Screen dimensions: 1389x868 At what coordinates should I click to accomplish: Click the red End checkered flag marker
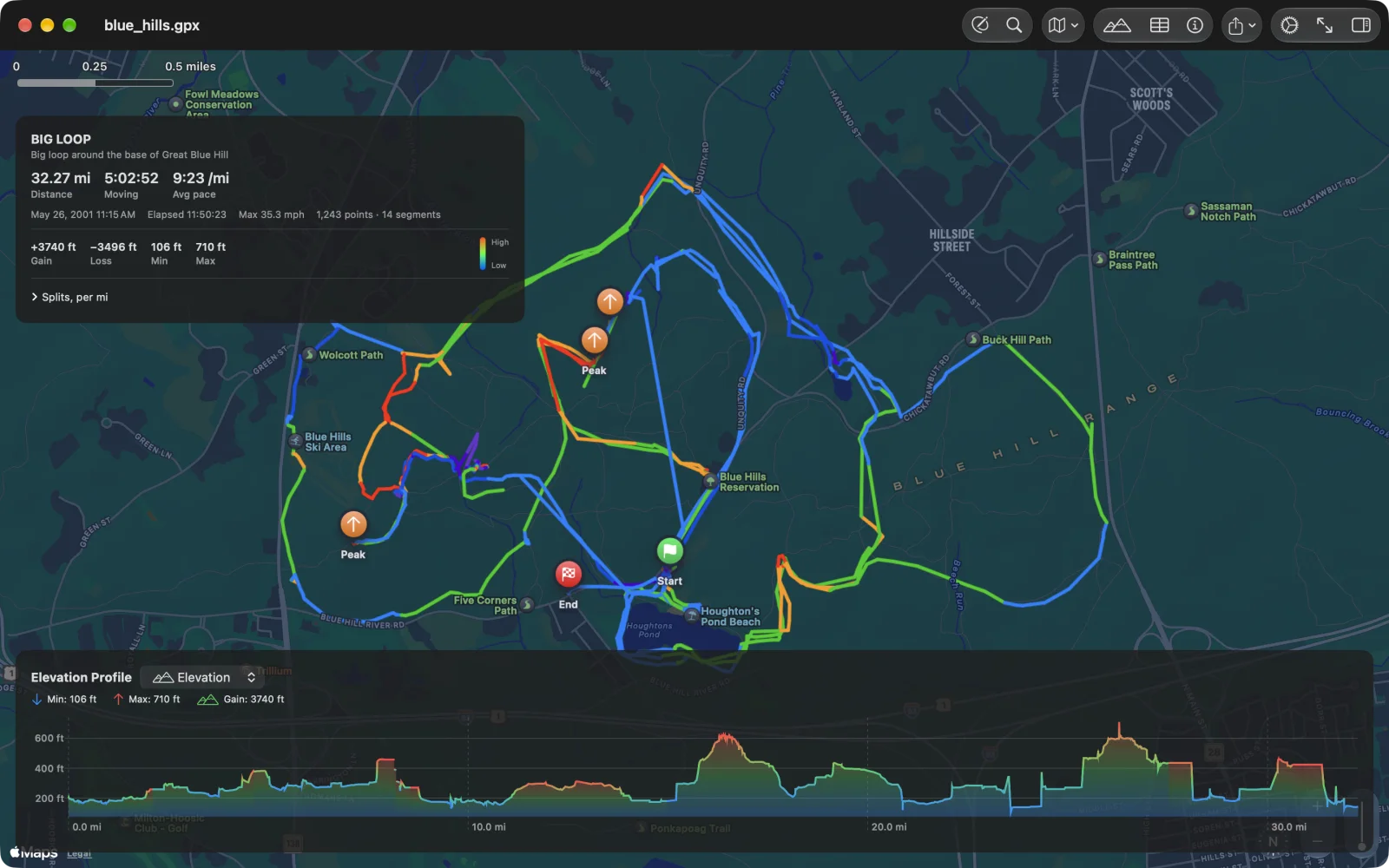[569, 574]
